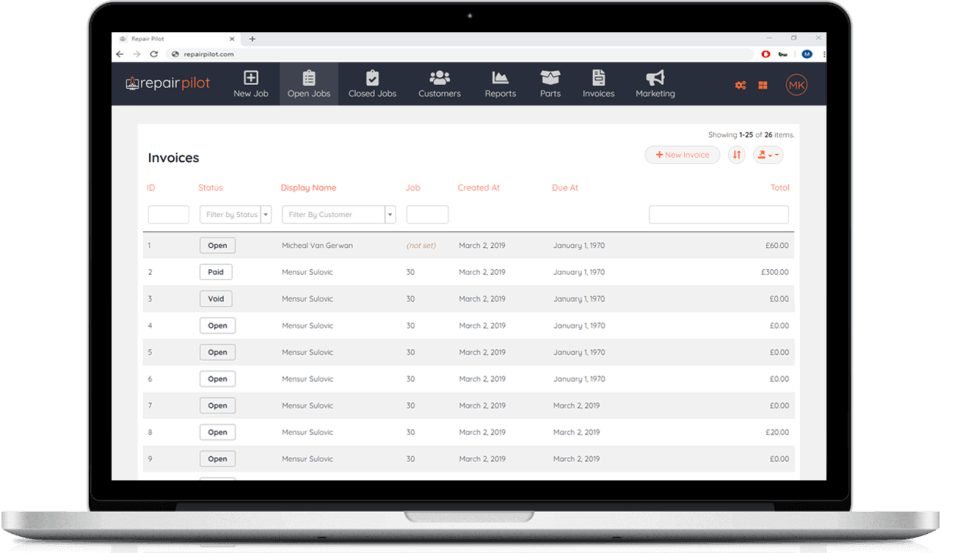Click the ID filter input
Image resolution: width=960 pixels, height=553 pixels.
click(168, 214)
